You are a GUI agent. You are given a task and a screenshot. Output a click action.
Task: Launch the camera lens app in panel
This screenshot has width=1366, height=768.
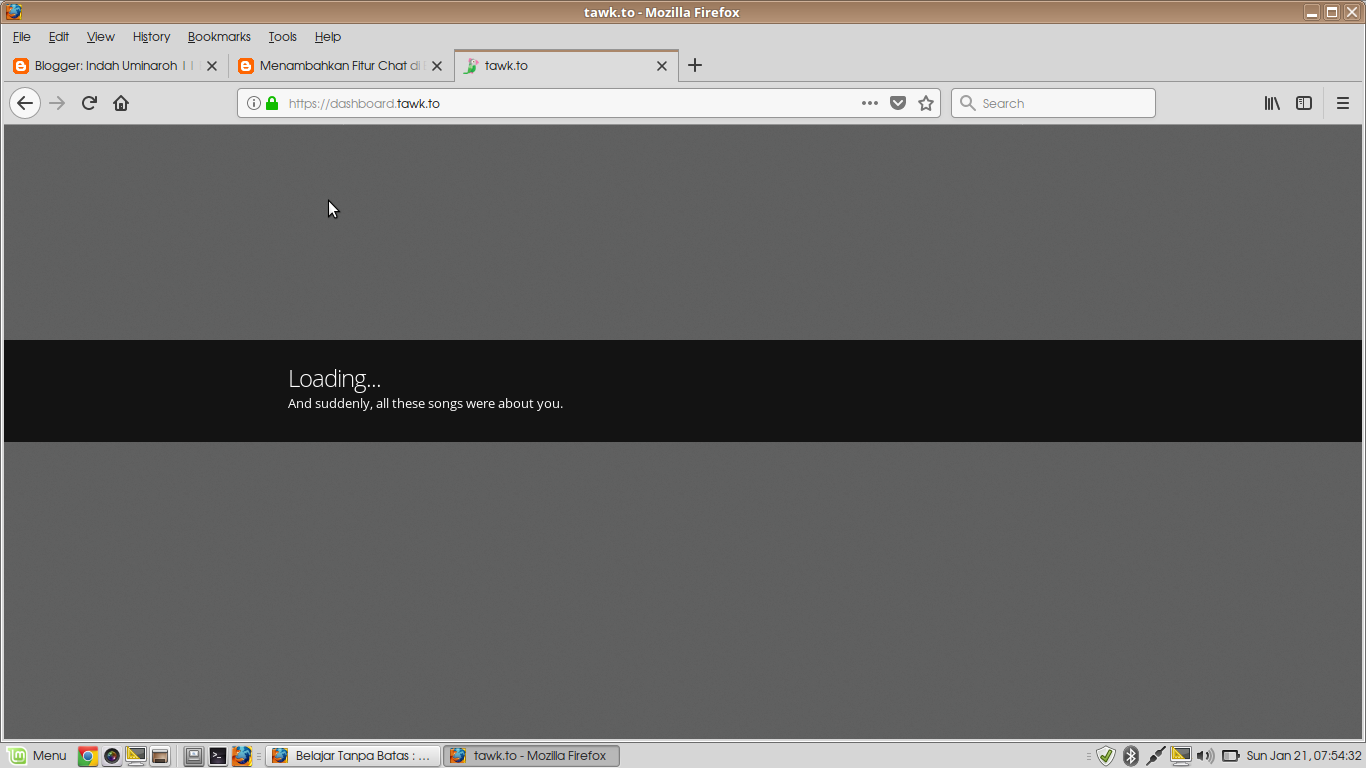112,756
